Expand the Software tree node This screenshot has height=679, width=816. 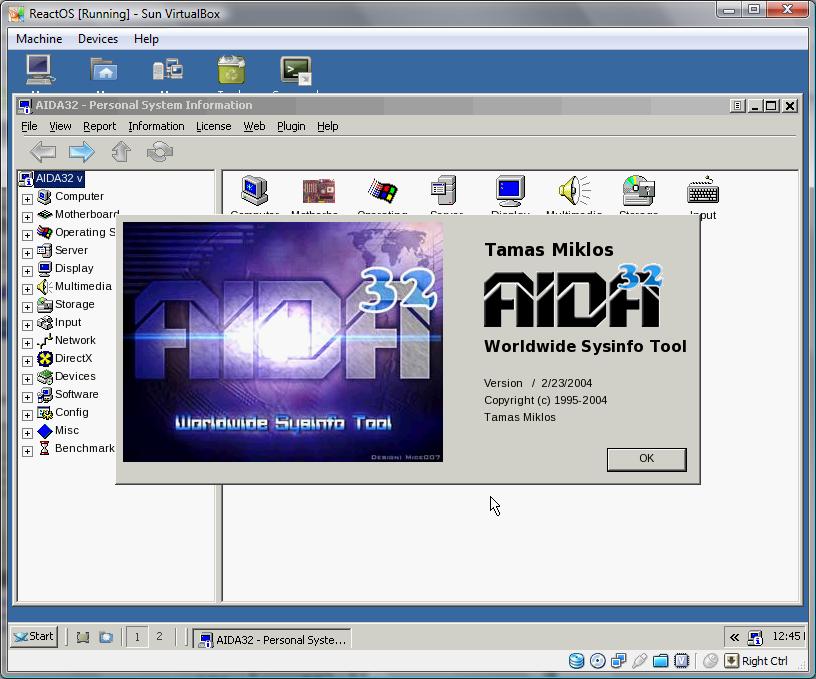click(27, 396)
